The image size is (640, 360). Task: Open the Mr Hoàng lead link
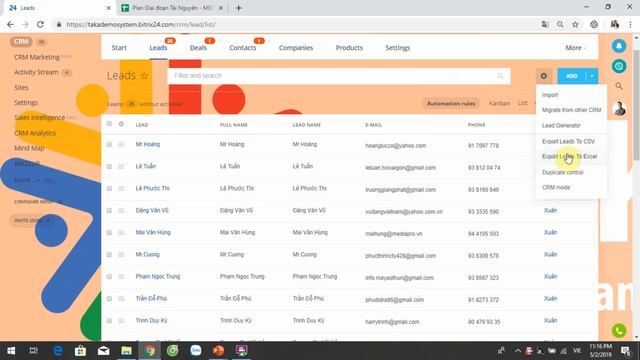[148, 144]
